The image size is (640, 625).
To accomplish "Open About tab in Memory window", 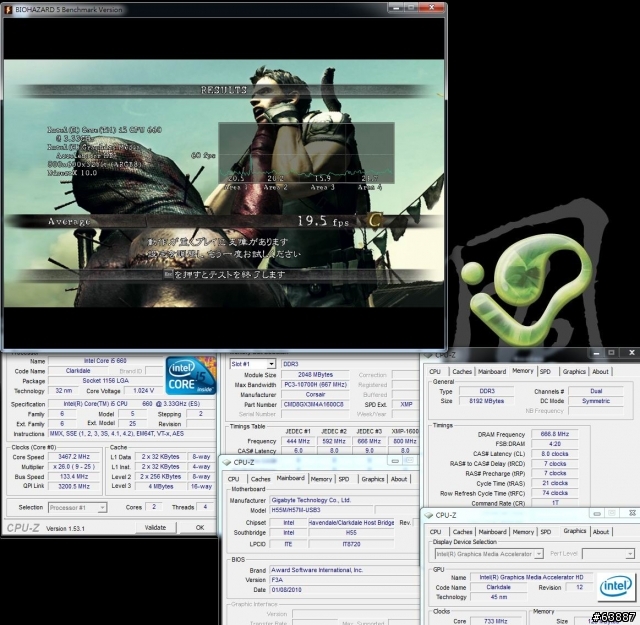I will [x=600, y=371].
